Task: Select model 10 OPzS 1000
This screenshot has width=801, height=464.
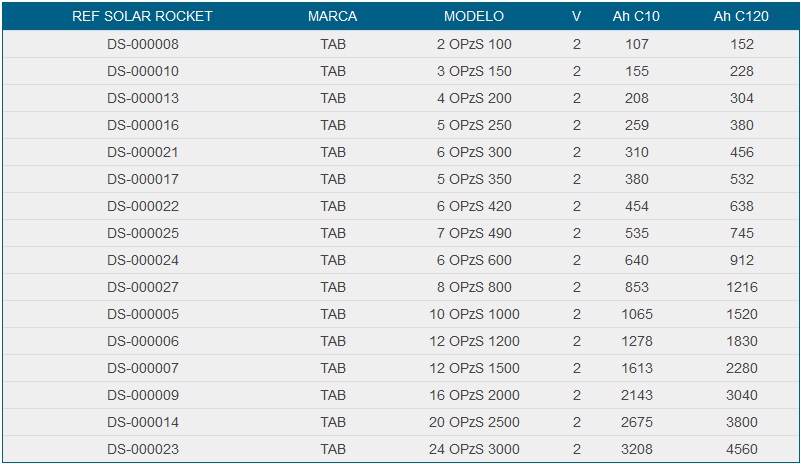Action: (474, 314)
